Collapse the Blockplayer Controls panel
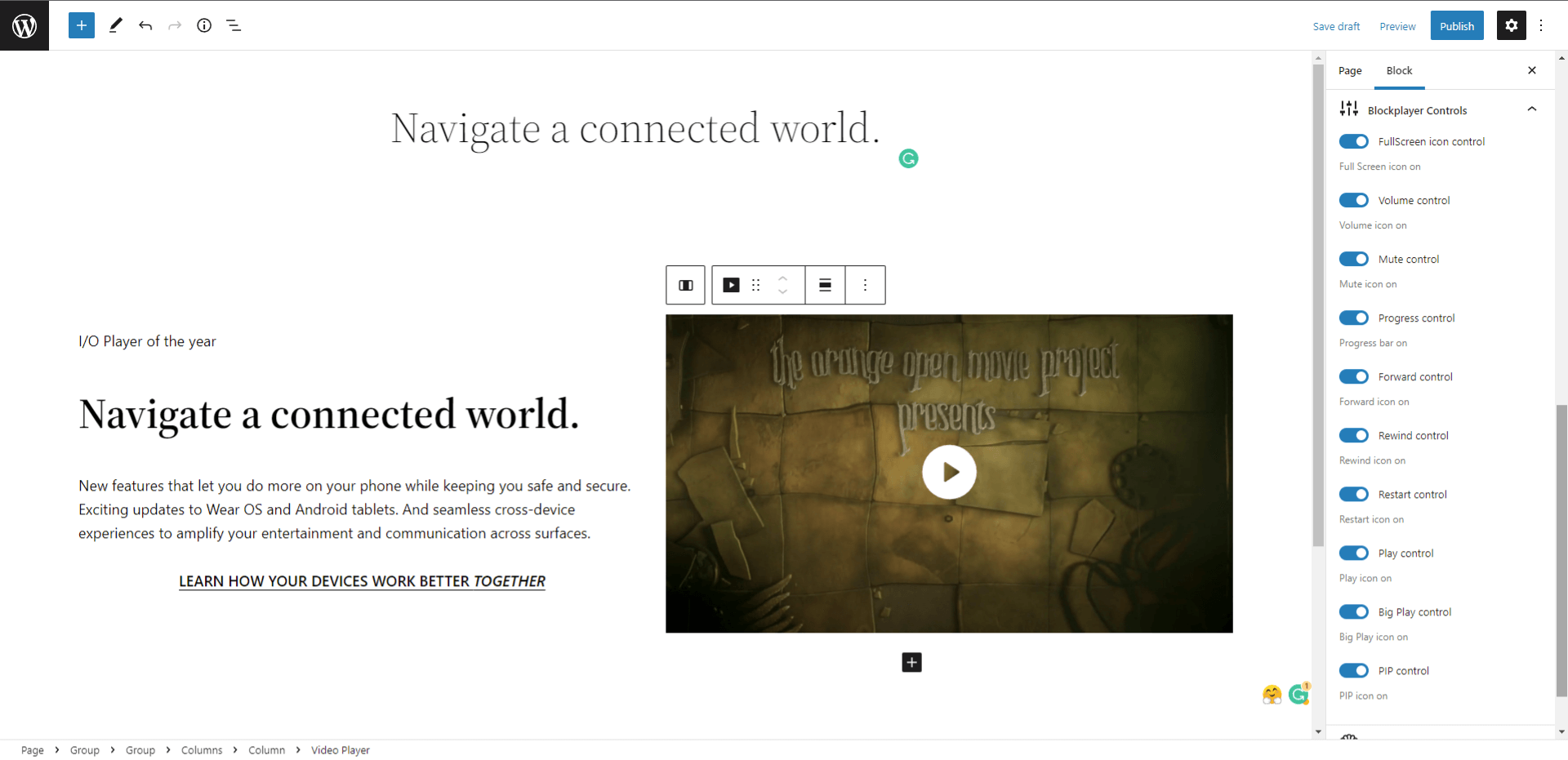 (1532, 109)
